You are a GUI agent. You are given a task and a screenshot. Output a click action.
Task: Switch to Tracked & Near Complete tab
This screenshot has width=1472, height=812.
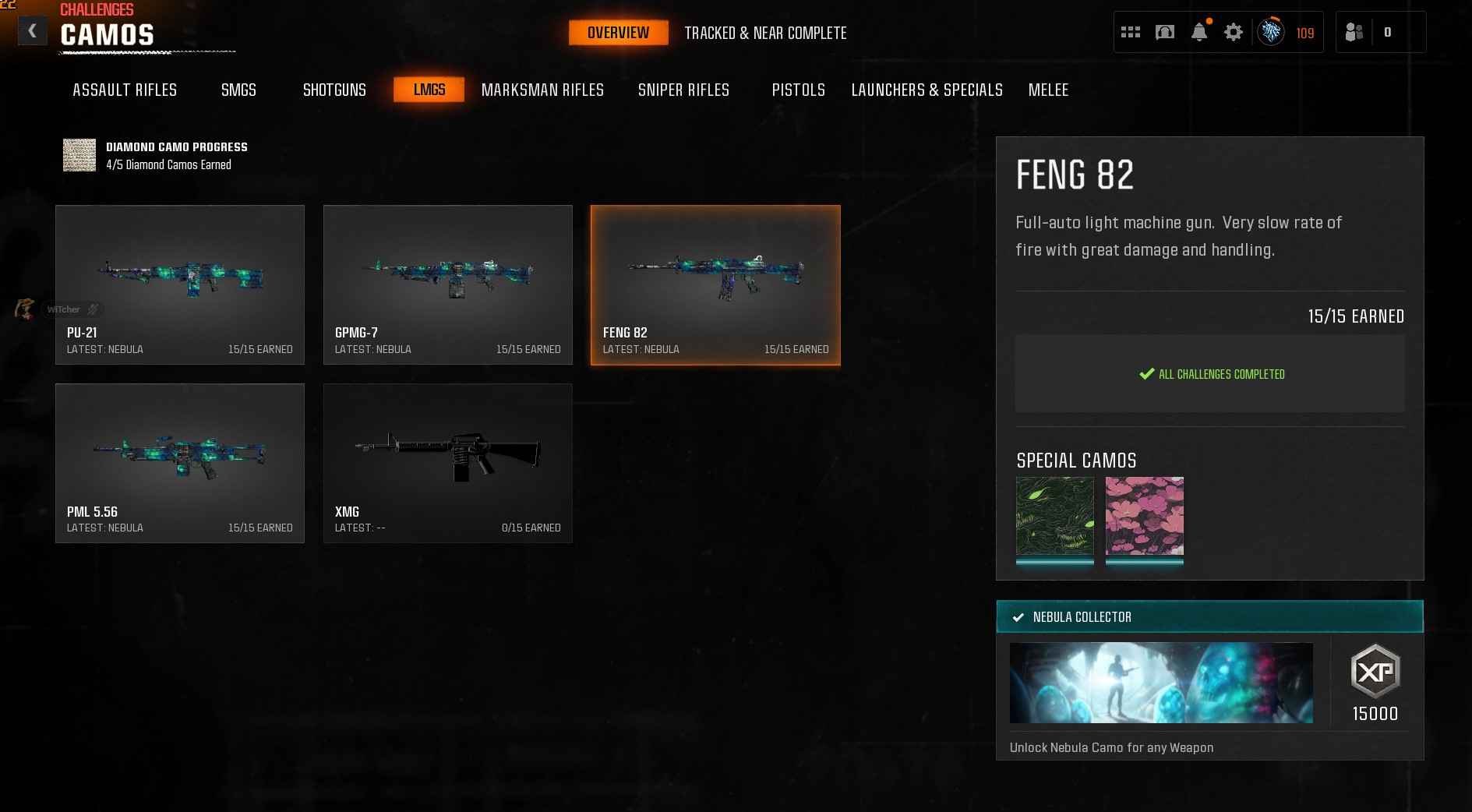point(765,33)
